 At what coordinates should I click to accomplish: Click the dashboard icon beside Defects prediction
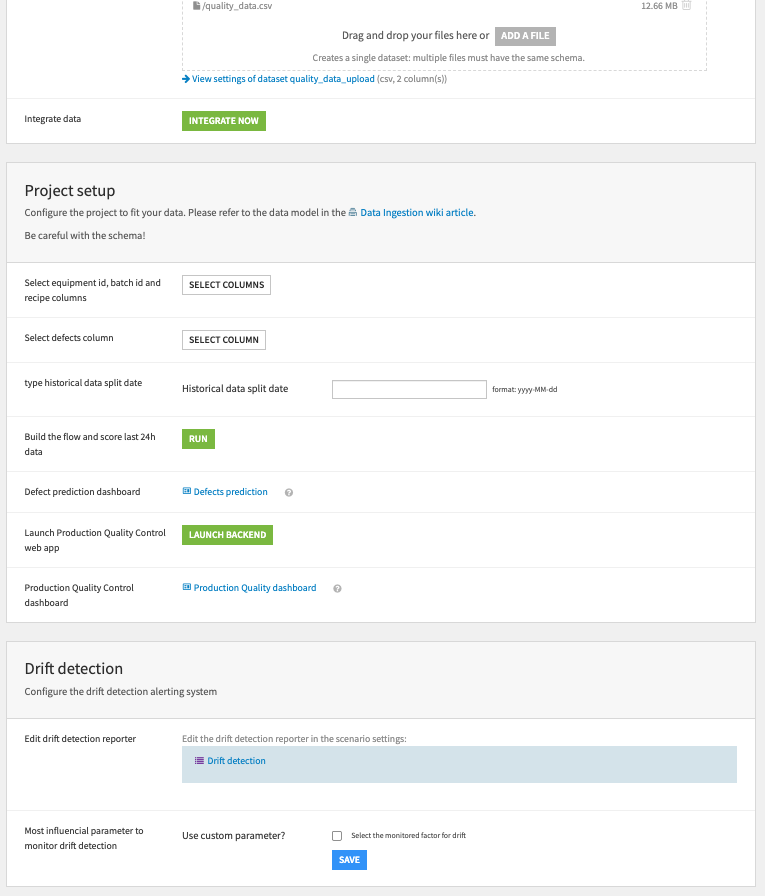[x=186, y=491]
